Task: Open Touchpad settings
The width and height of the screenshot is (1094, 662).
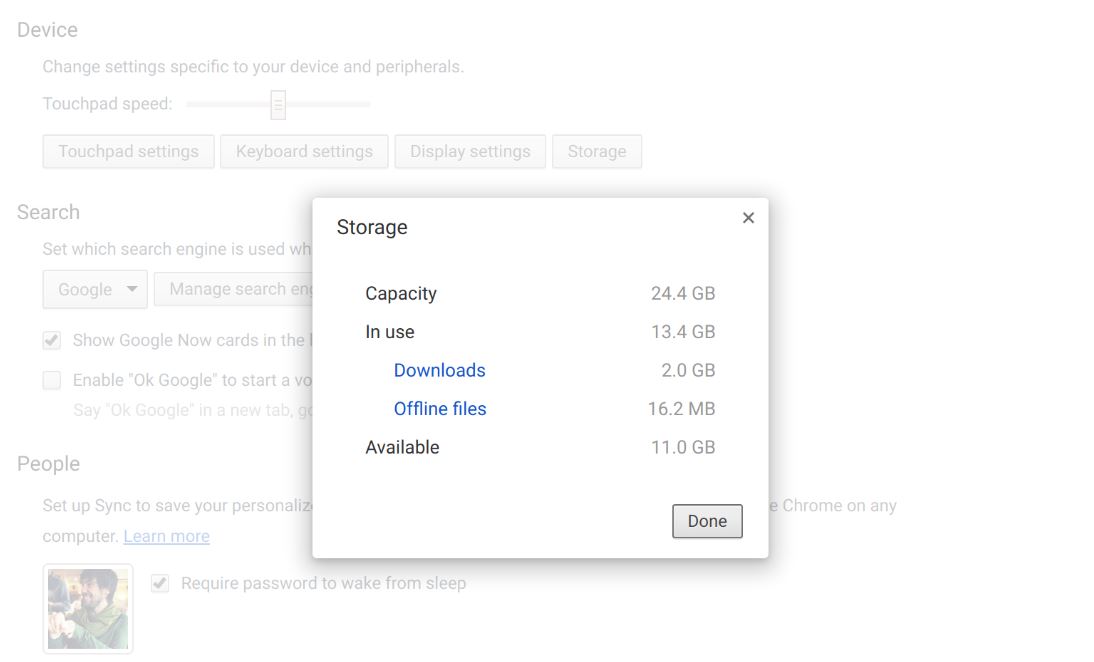Action: [128, 152]
